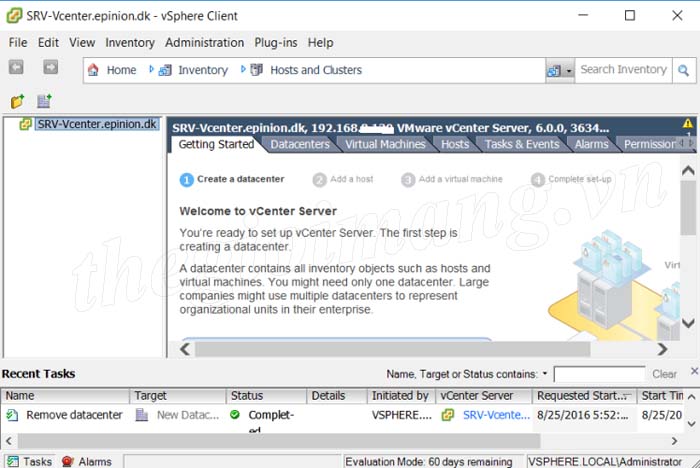This screenshot has width=700, height=468.
Task: Click the Remove datacenter task icon
Action: (x=12, y=415)
